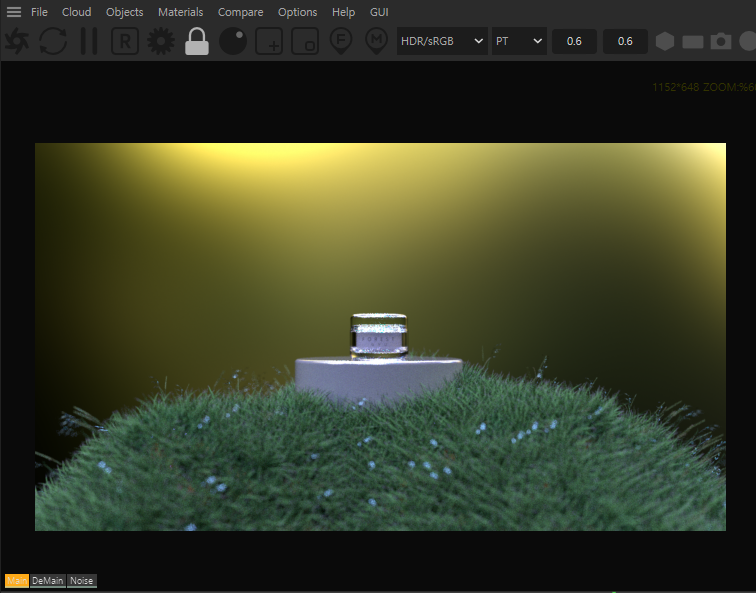The image size is (756, 593).
Task: Toggle clay mode sphere icon
Action: pos(233,41)
